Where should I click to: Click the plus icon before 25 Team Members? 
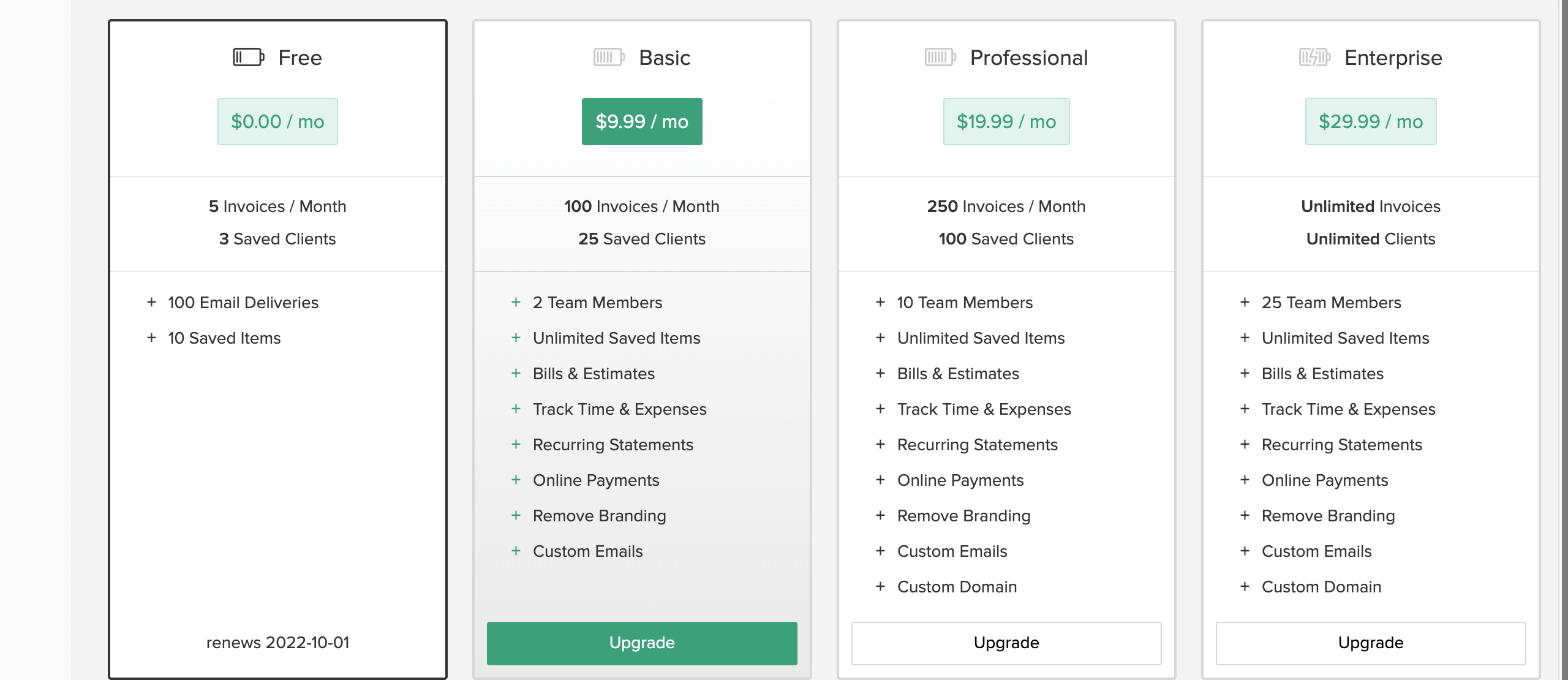coord(1245,303)
